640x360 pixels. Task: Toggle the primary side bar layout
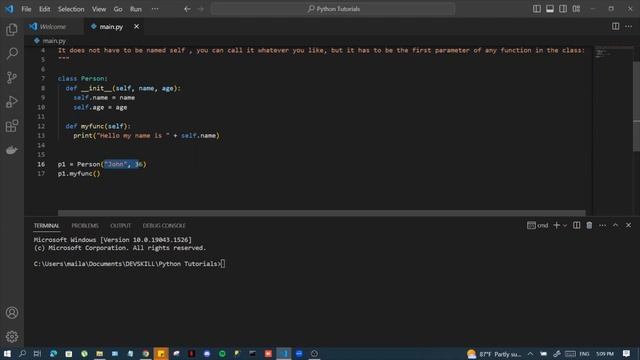coord(537,9)
